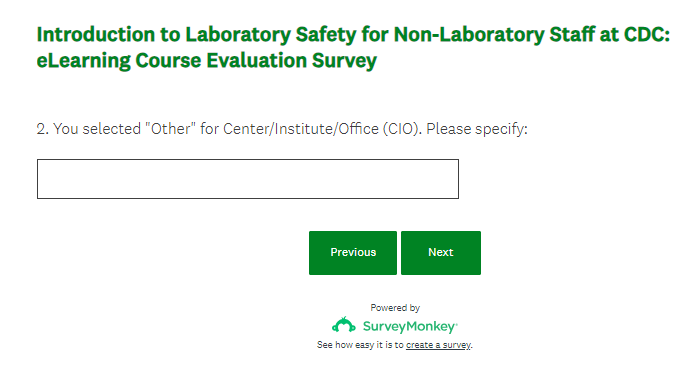The image size is (693, 367).
Task: Click the question number "2."
Action: (42, 129)
